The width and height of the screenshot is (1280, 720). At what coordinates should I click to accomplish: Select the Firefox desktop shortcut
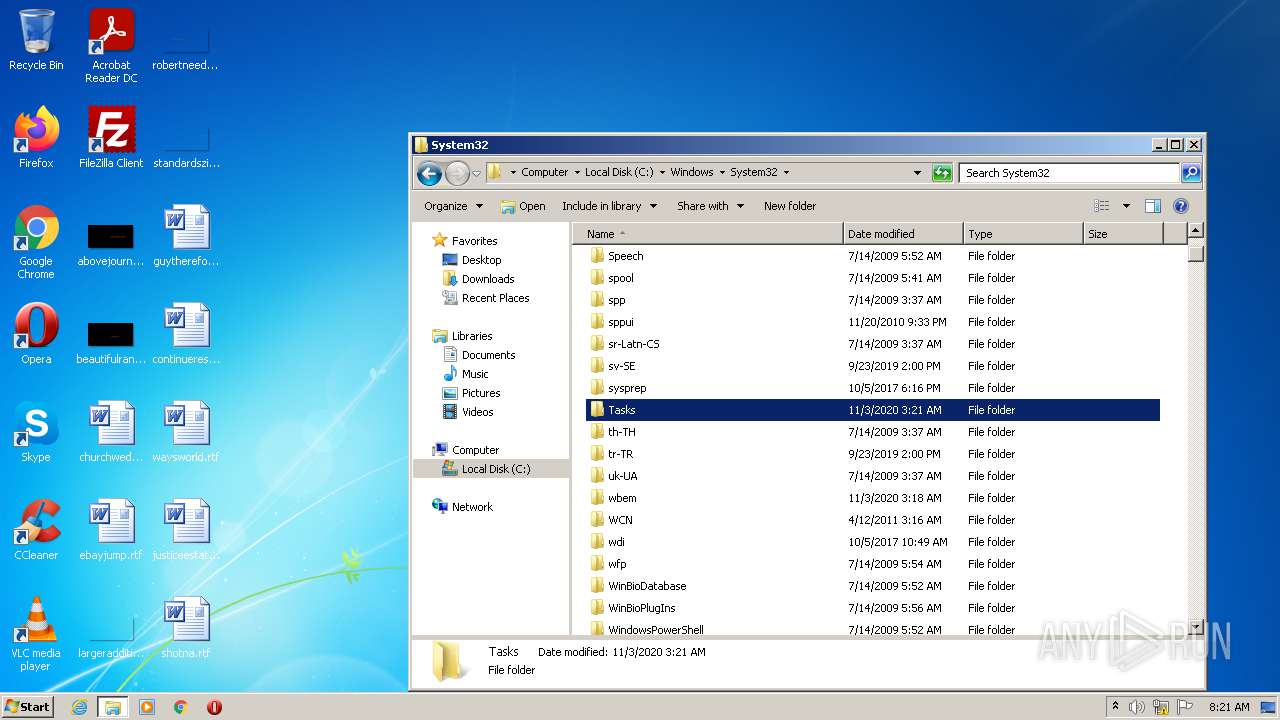pyautogui.click(x=36, y=138)
